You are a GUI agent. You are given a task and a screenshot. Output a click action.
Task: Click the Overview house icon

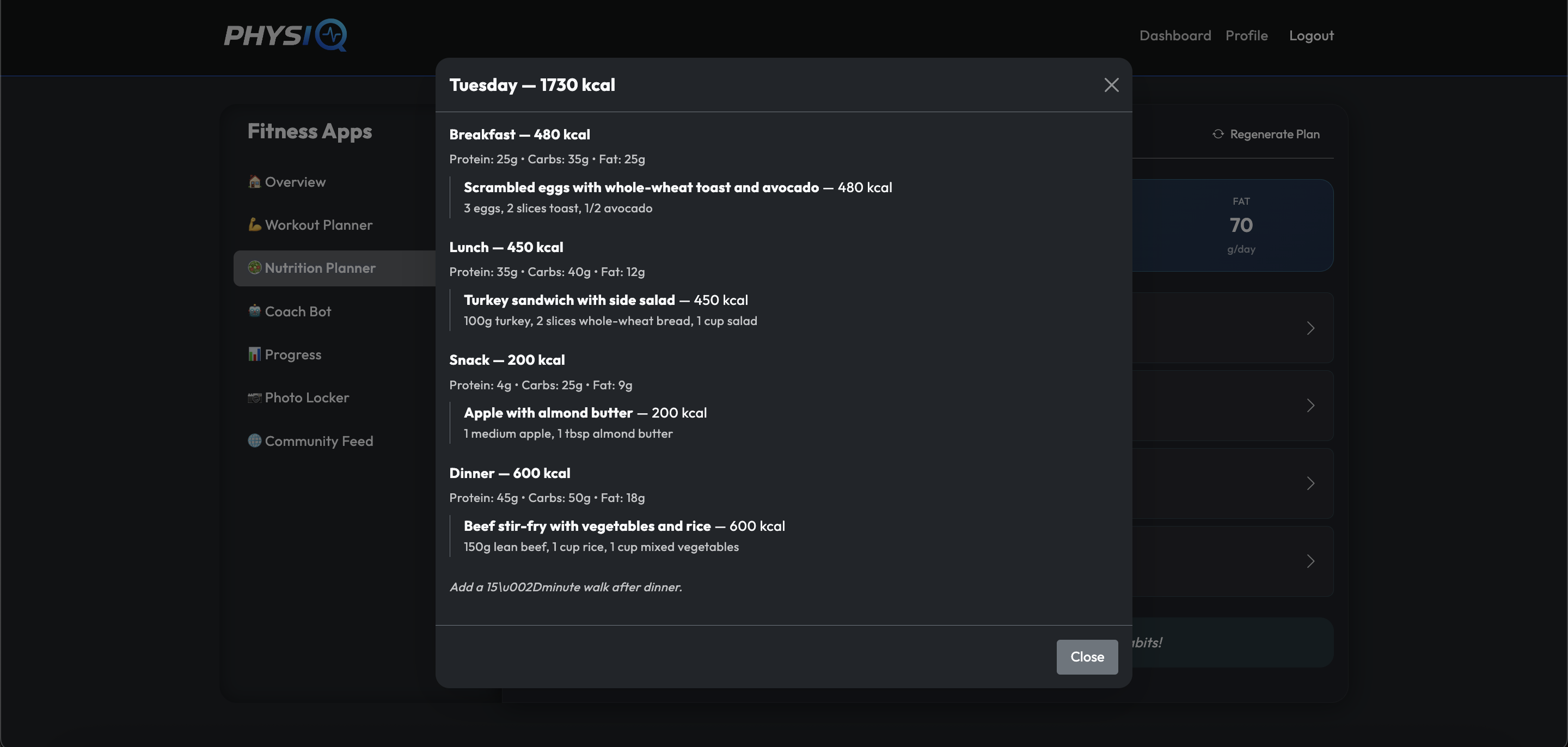tap(254, 182)
